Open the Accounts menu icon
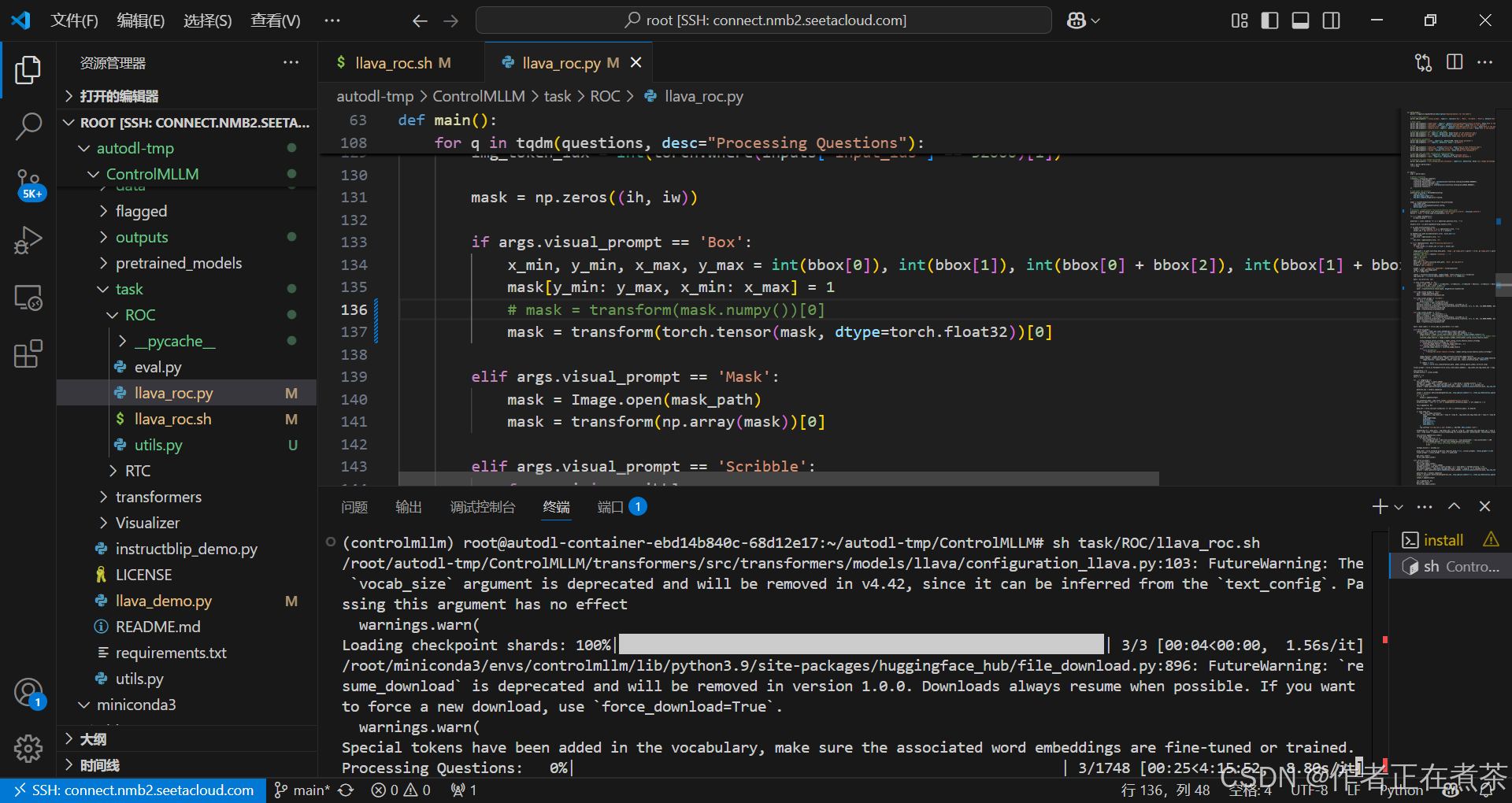The height and width of the screenshot is (803, 1512). pyautogui.click(x=28, y=693)
